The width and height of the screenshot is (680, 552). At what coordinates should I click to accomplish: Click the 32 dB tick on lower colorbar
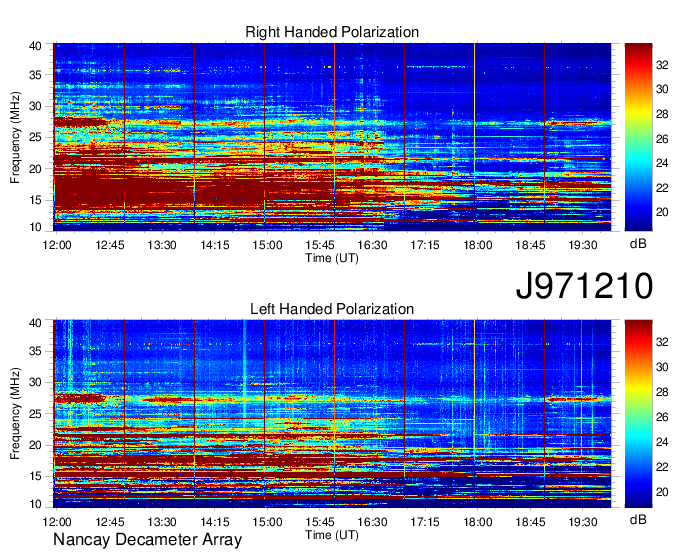click(662, 342)
